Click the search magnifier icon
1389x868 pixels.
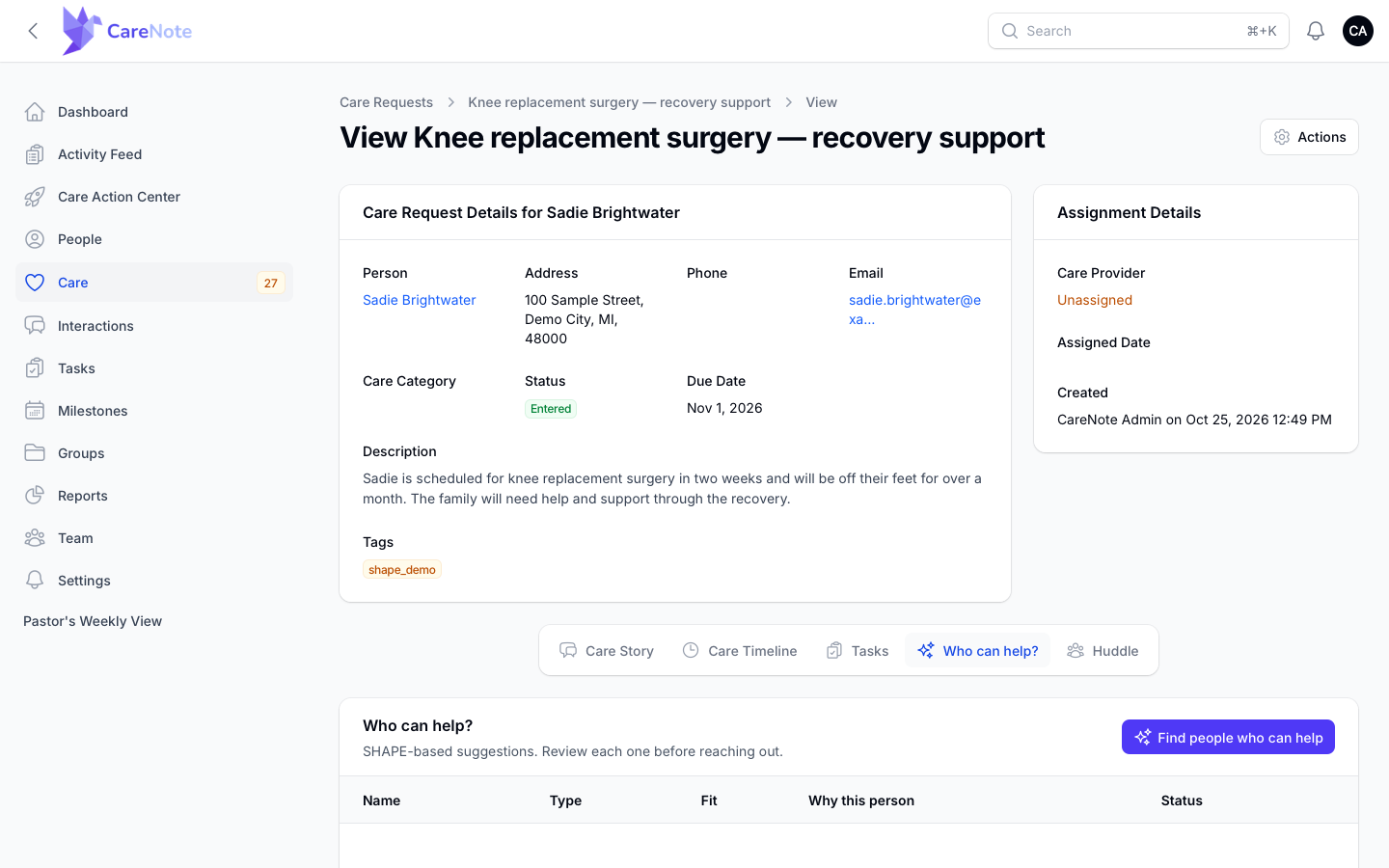1010,31
